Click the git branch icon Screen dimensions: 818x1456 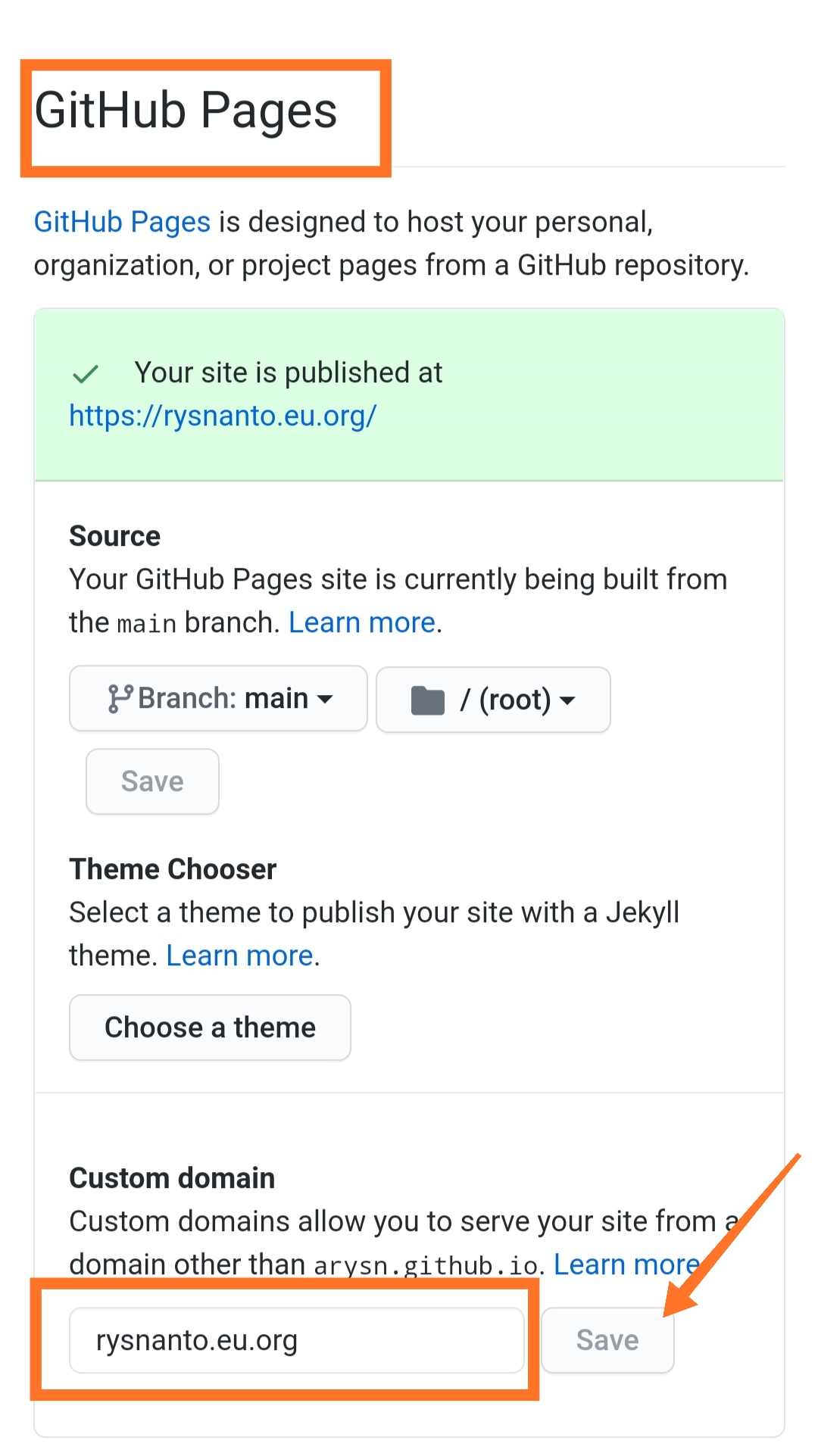click(120, 698)
